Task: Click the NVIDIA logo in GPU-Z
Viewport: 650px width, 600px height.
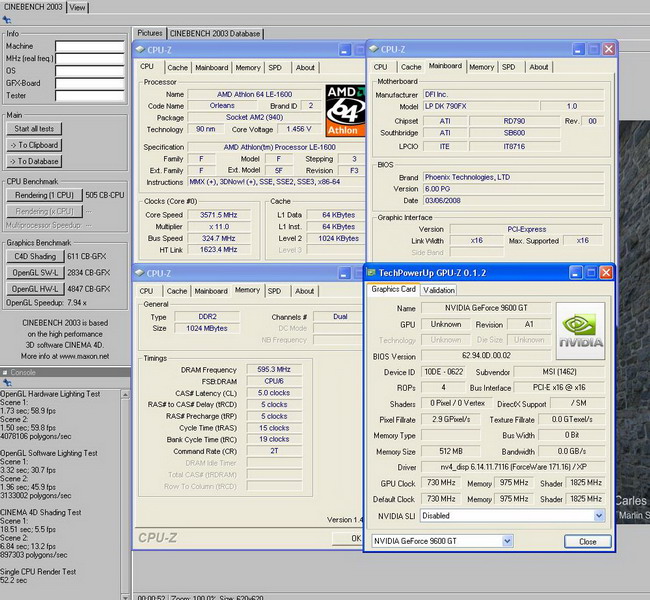Action: tap(581, 329)
